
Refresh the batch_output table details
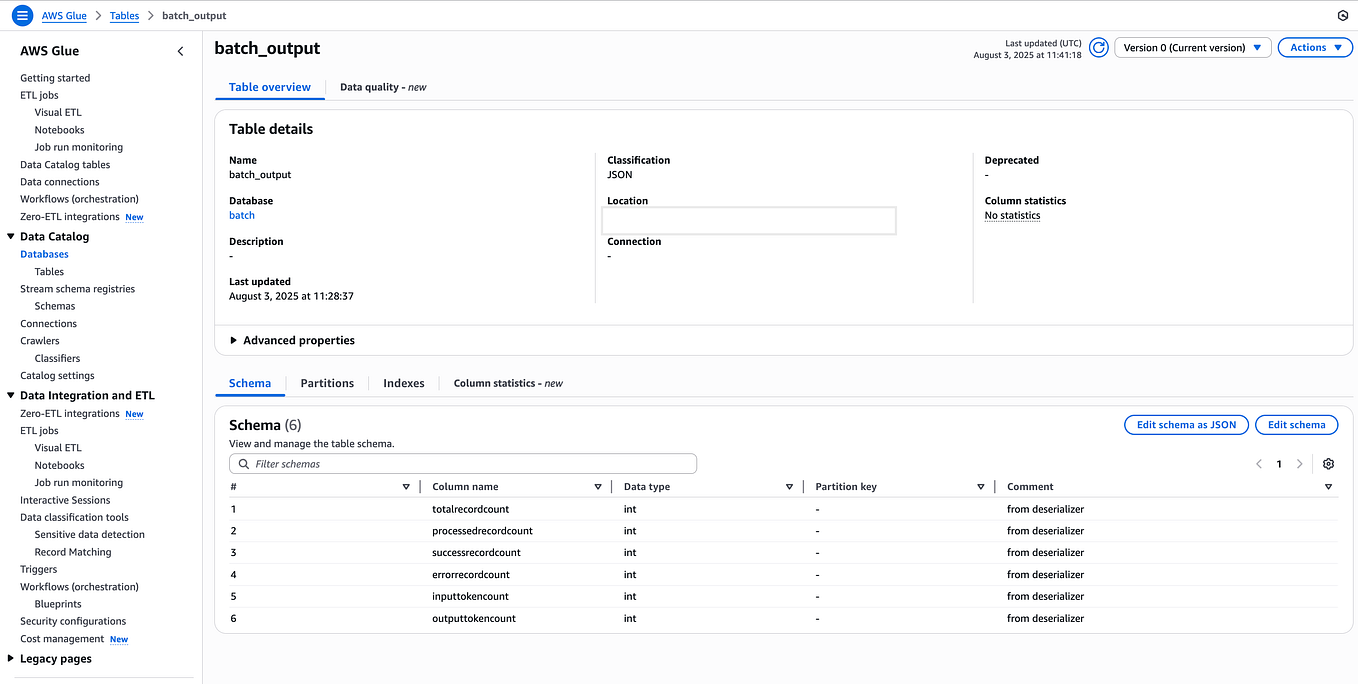pos(1098,47)
